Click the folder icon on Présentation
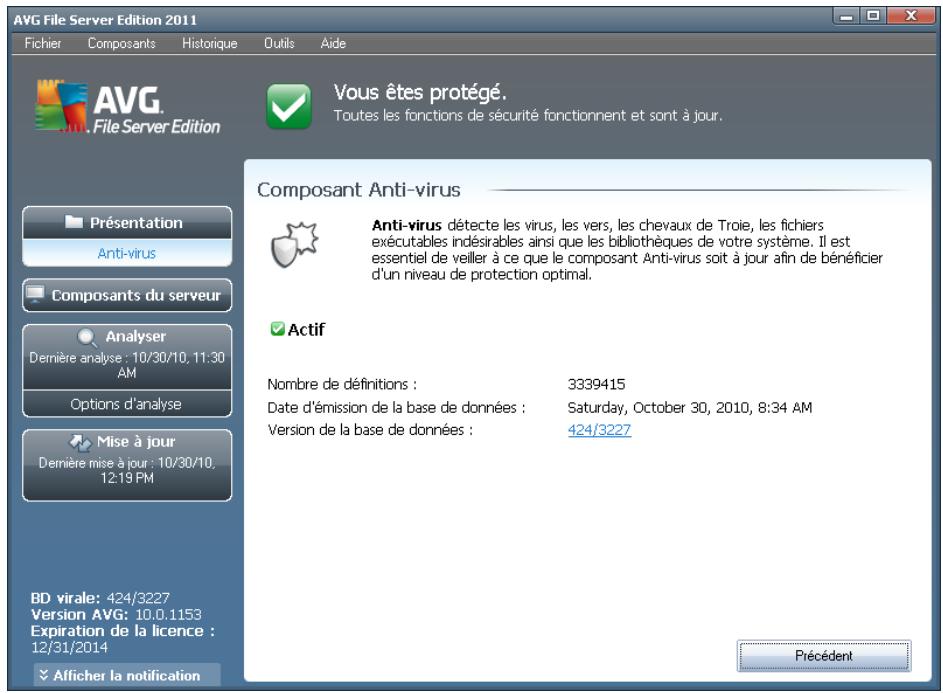The width and height of the screenshot is (943, 693). pos(74,222)
